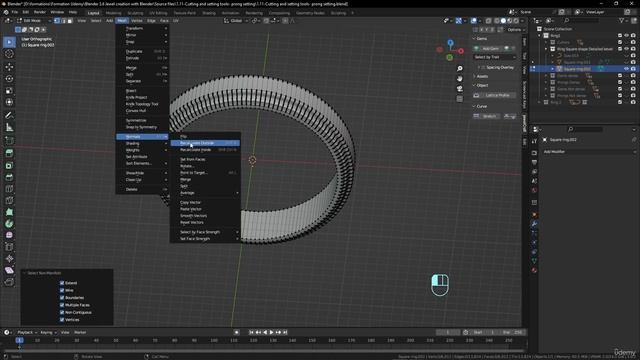Open the Global orientation dropdown
The width and height of the screenshot is (640, 360).
pos(236,20)
